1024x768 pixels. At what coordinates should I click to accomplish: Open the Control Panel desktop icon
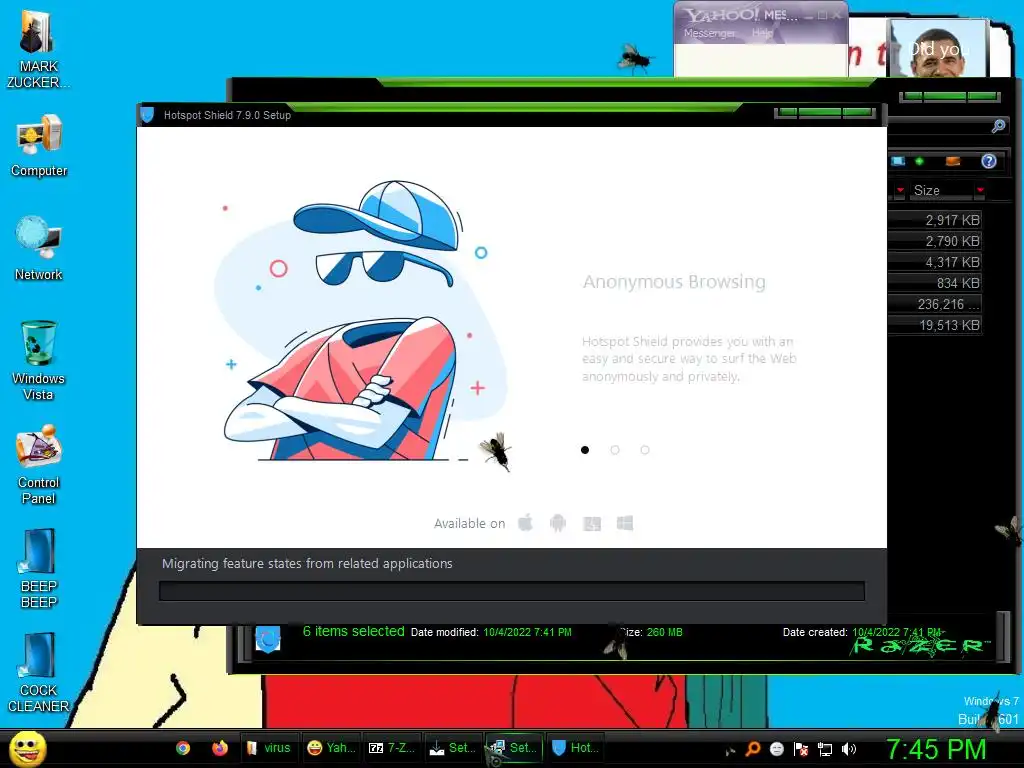[39, 465]
